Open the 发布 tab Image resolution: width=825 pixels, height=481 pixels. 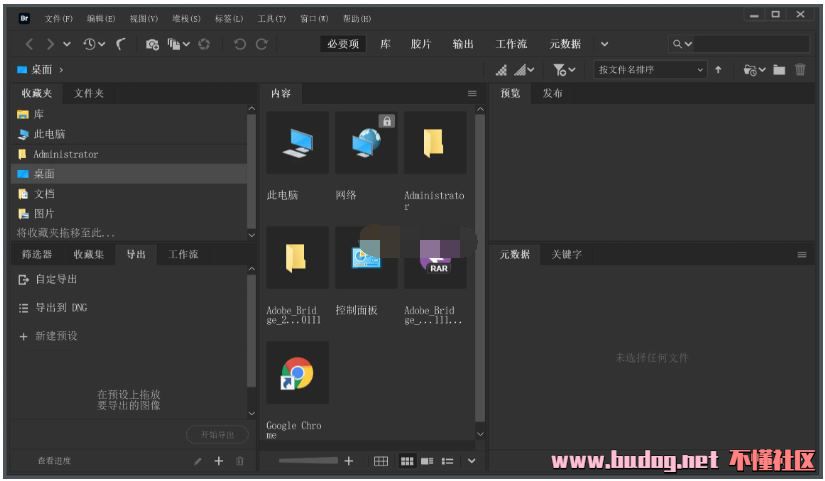click(x=552, y=94)
